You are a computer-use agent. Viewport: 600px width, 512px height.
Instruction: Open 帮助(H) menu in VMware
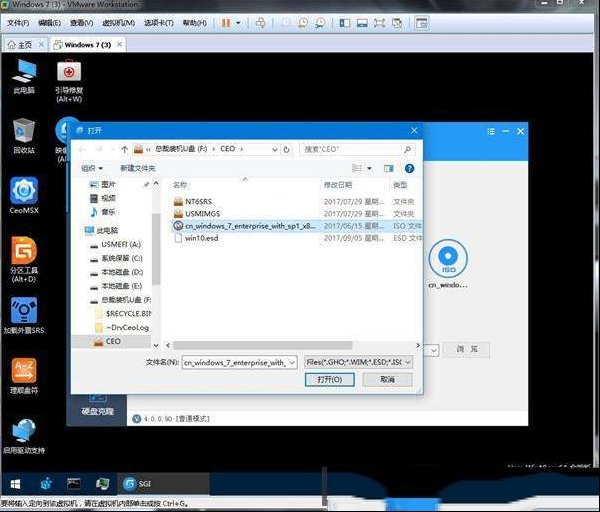[194, 23]
